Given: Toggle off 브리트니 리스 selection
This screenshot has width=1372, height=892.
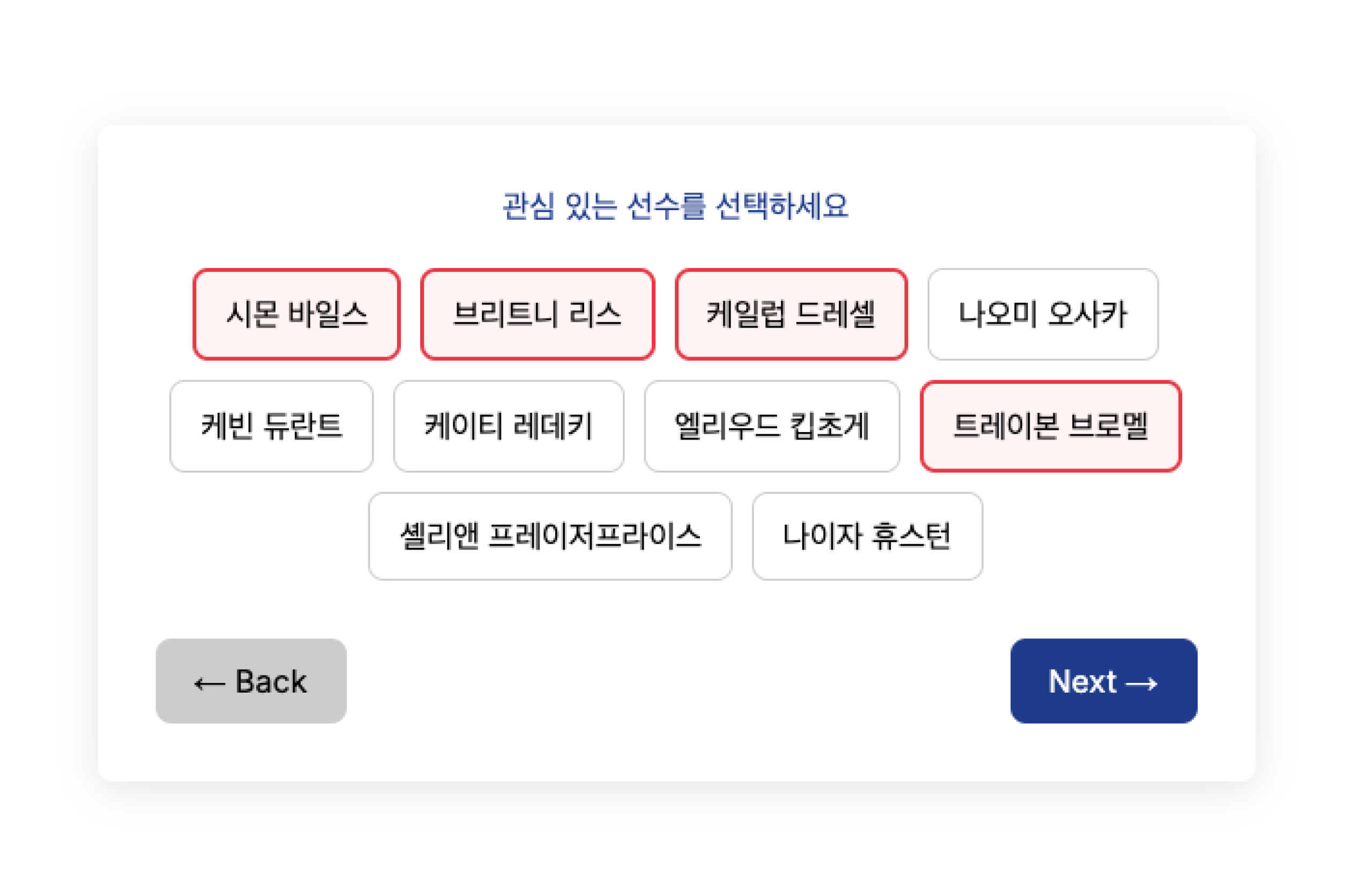Looking at the screenshot, I should coord(537,314).
